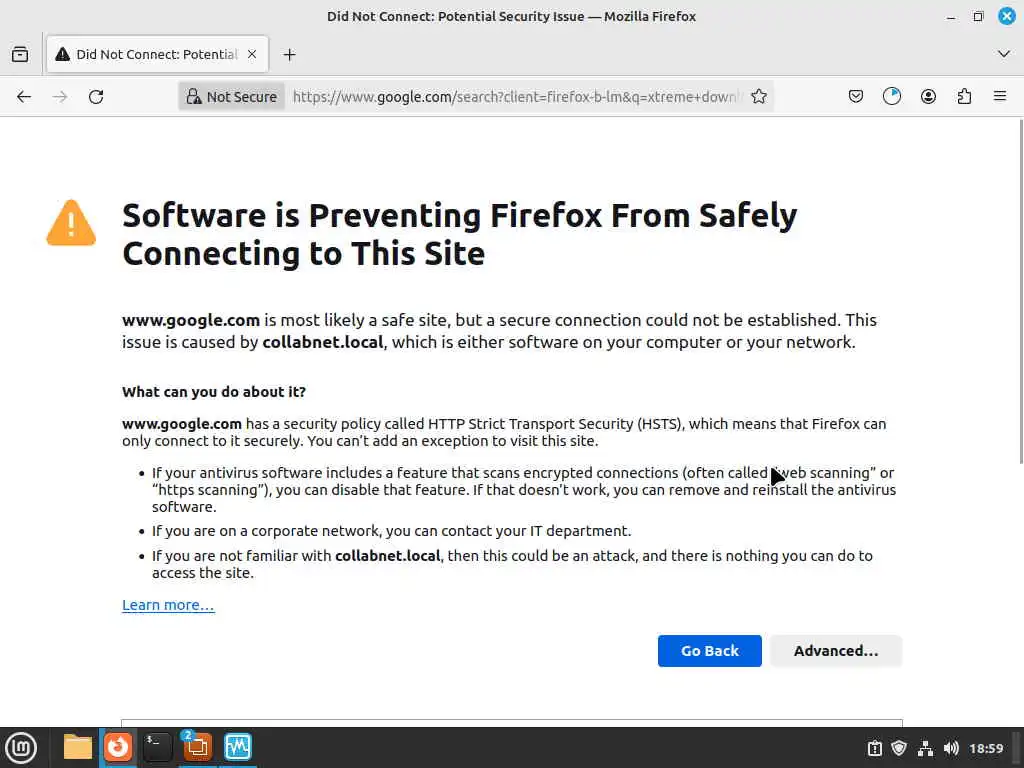Launch the Terminal from taskbar

pos(157,747)
